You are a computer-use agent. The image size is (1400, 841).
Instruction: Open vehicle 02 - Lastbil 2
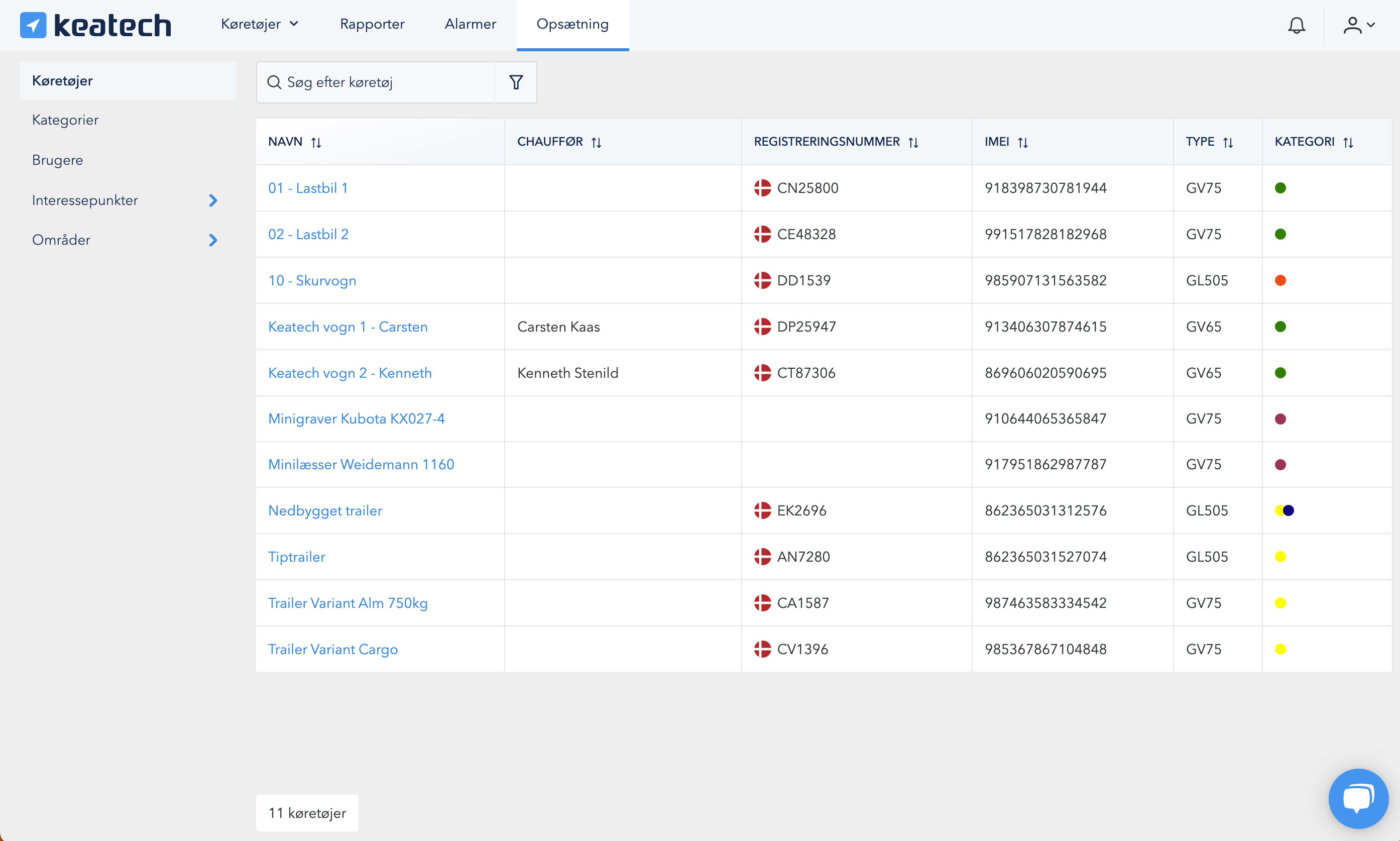(x=309, y=234)
